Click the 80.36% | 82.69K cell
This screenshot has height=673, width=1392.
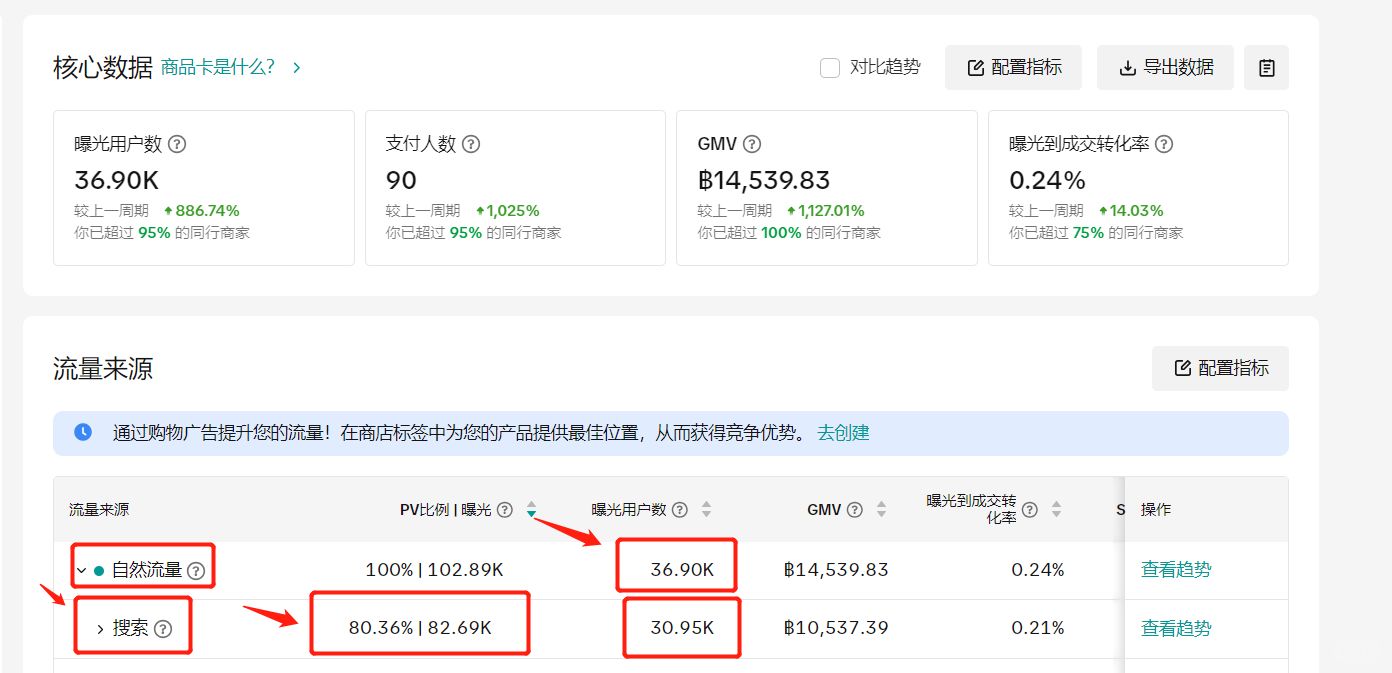click(420, 628)
